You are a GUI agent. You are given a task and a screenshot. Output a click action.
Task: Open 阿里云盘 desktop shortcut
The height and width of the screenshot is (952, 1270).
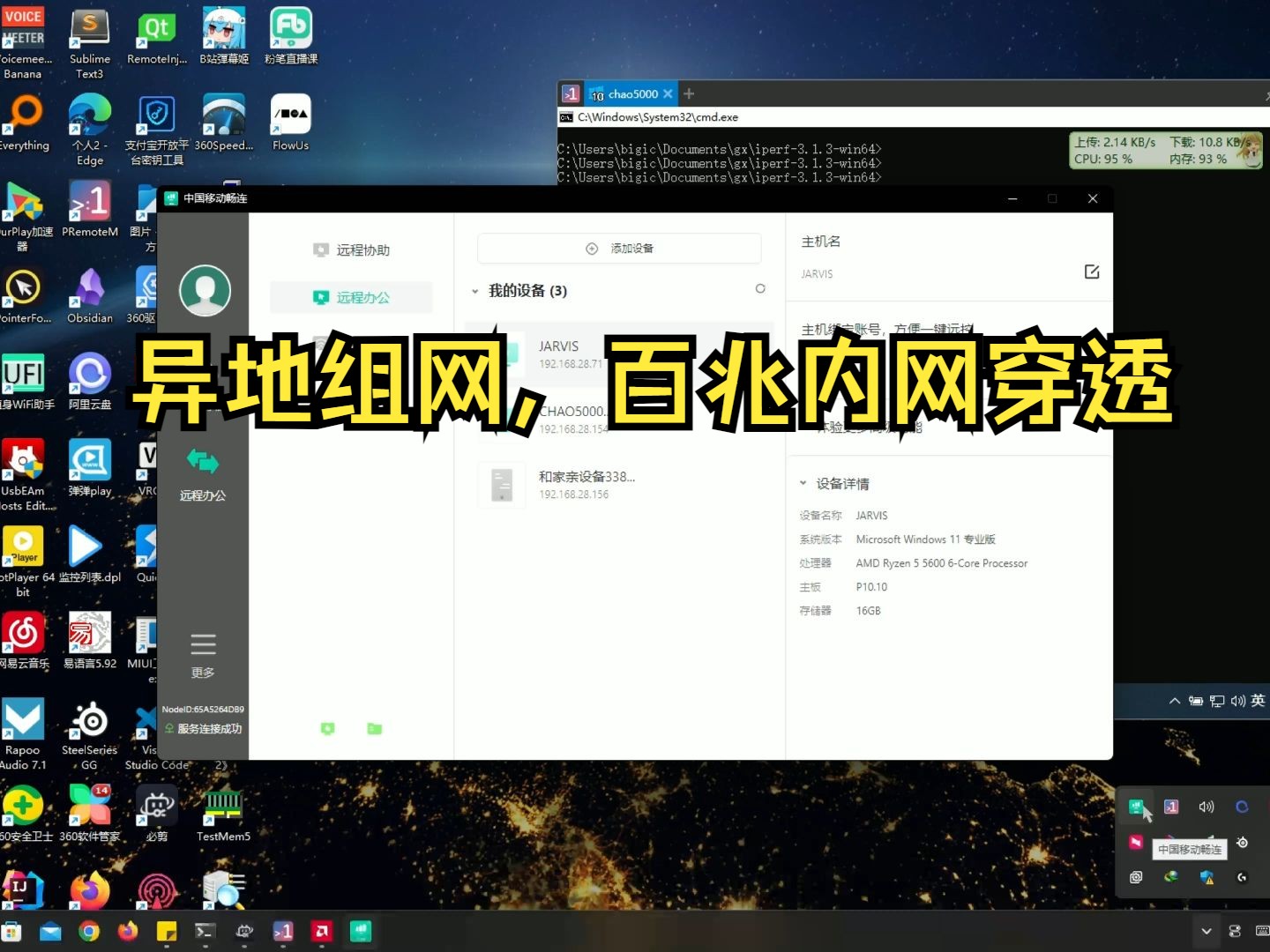(90, 382)
